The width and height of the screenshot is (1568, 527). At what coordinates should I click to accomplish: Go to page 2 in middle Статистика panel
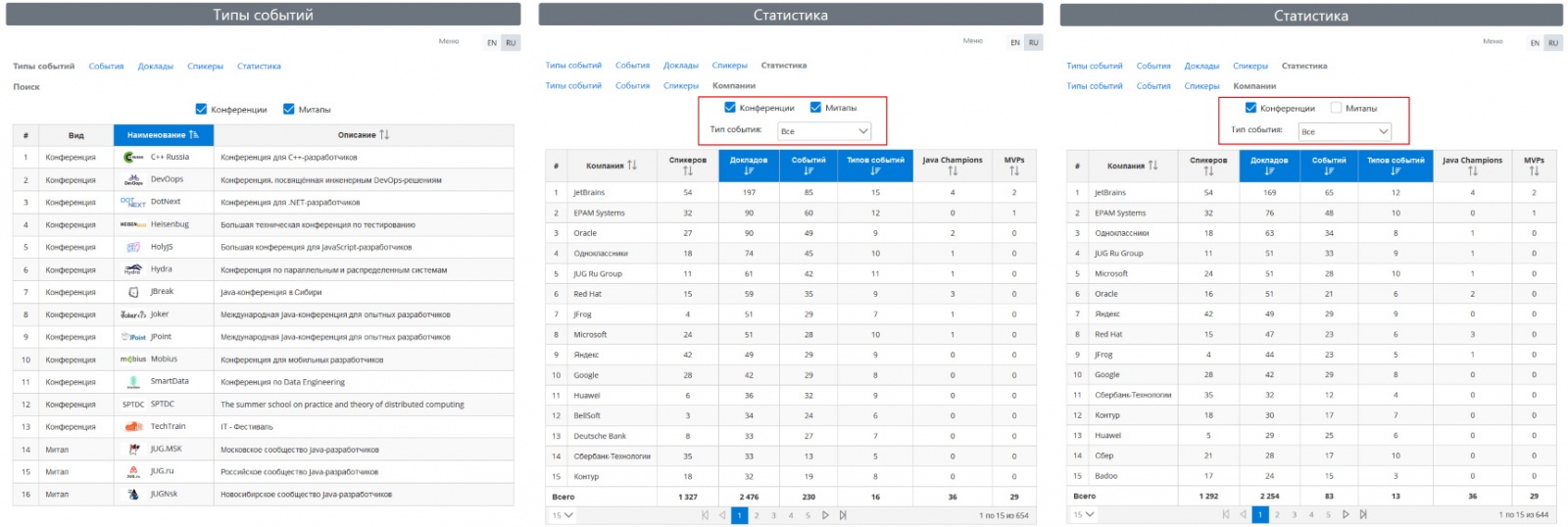tap(757, 515)
